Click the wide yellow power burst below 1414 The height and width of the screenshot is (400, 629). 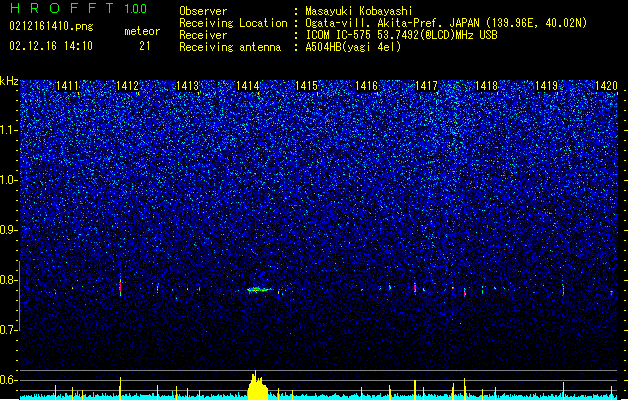(258, 386)
